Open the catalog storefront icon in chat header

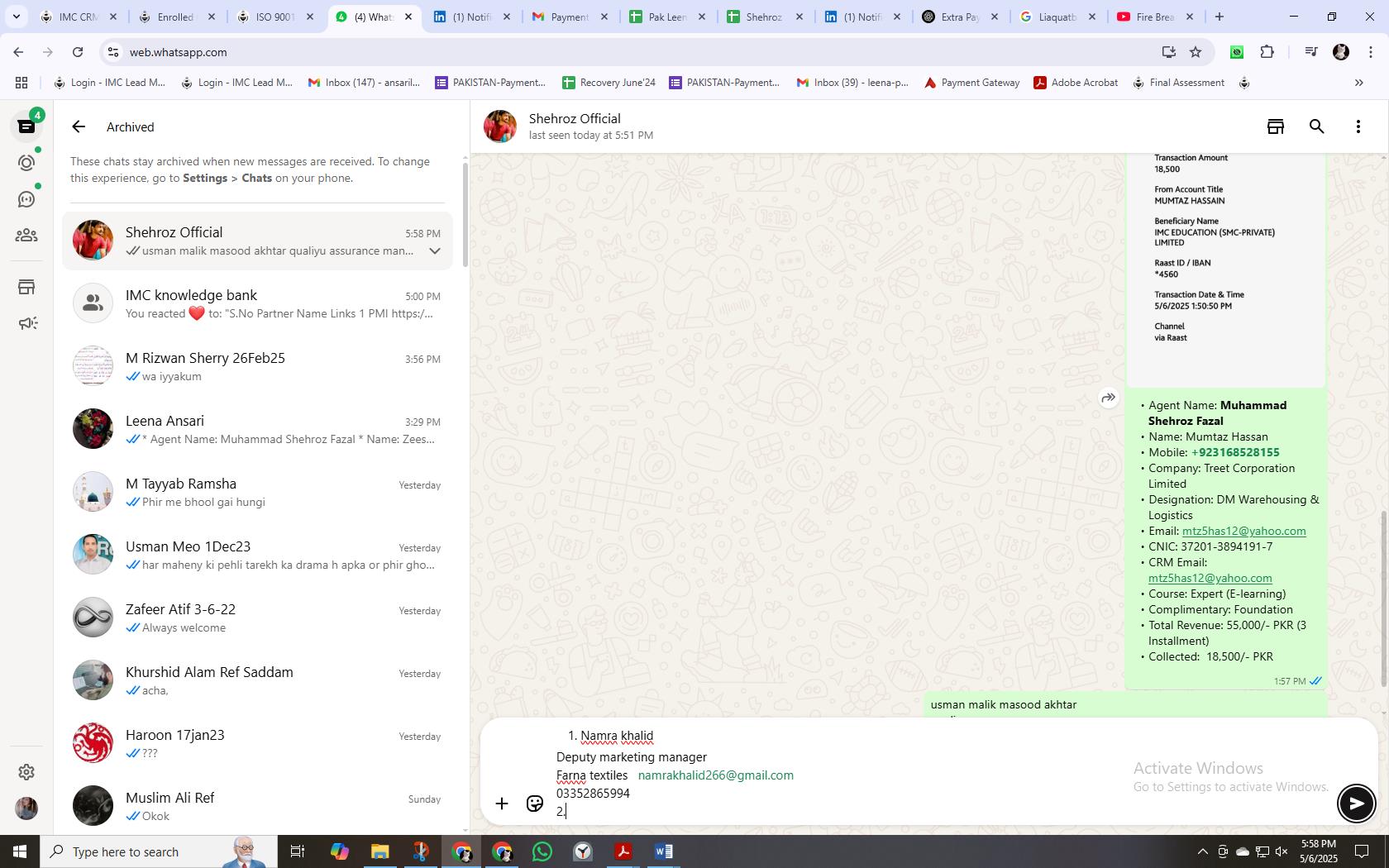[x=1276, y=126]
